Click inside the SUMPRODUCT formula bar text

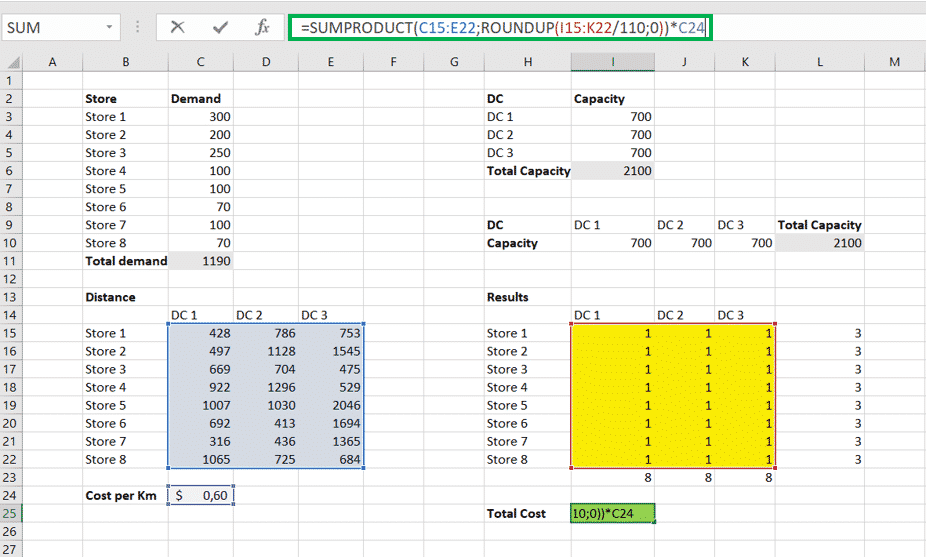[x=500, y=27]
